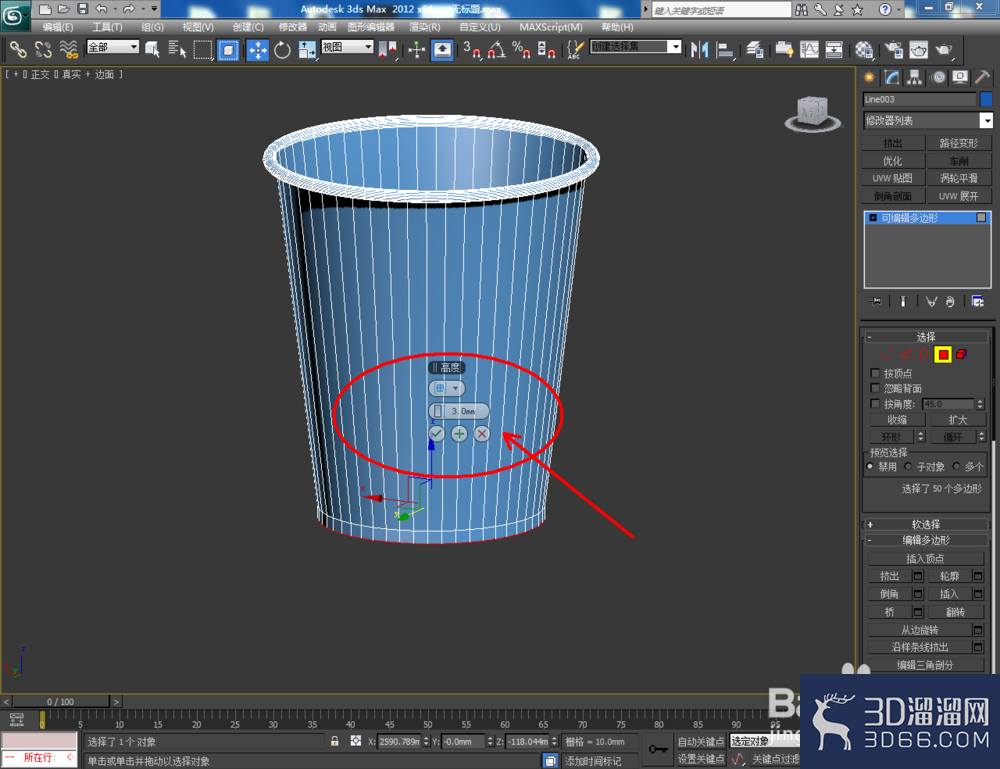Expand the 软选择 rollout
Viewport: 1000px width, 769px height.
pos(926,524)
